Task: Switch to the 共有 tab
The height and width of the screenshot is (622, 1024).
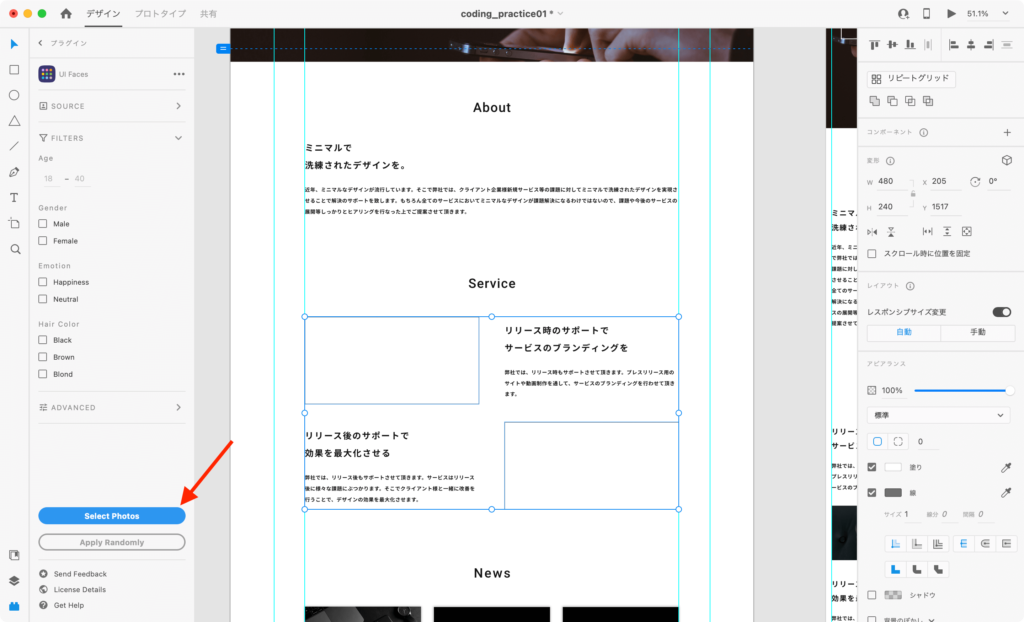Action: [x=208, y=14]
